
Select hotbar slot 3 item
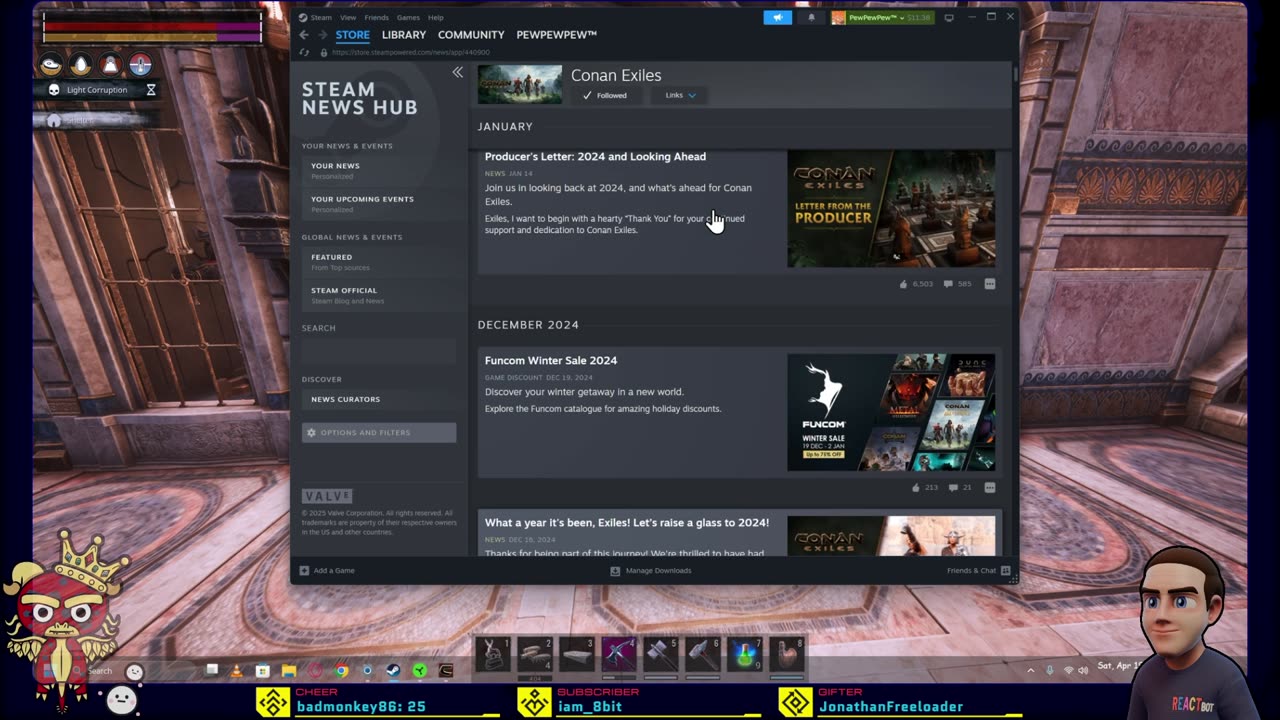pyautogui.click(x=576, y=654)
